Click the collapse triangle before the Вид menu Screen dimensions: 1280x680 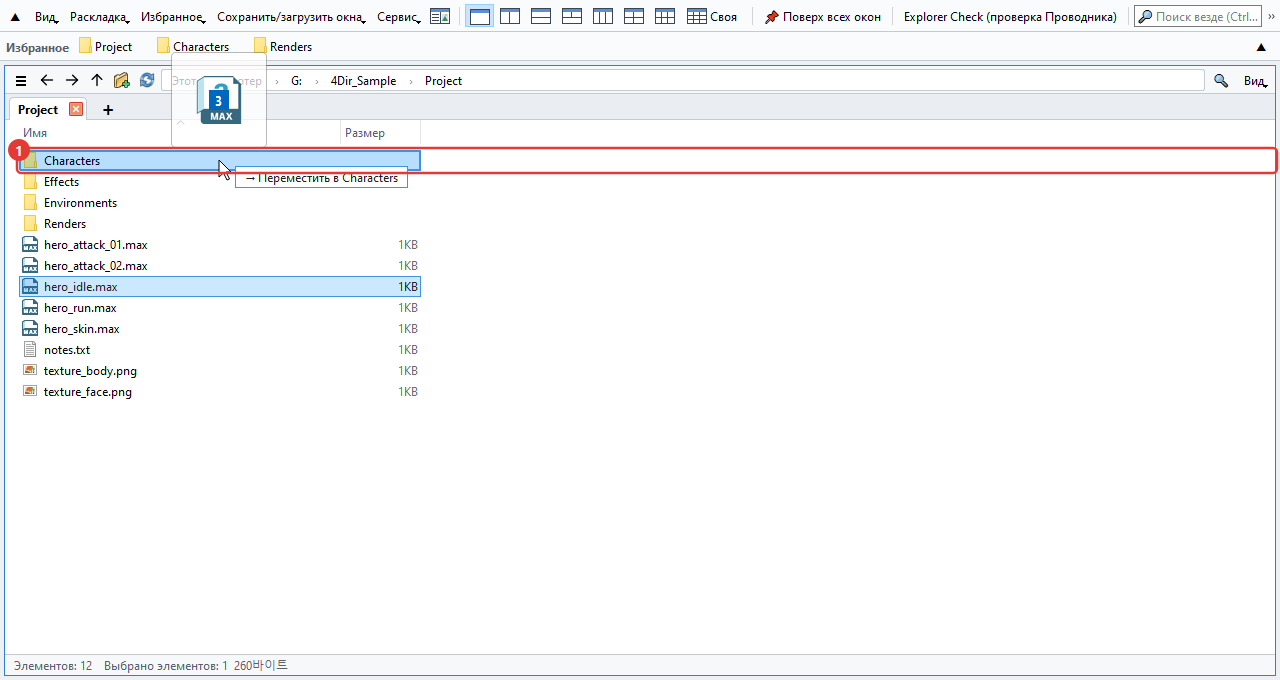[15, 17]
